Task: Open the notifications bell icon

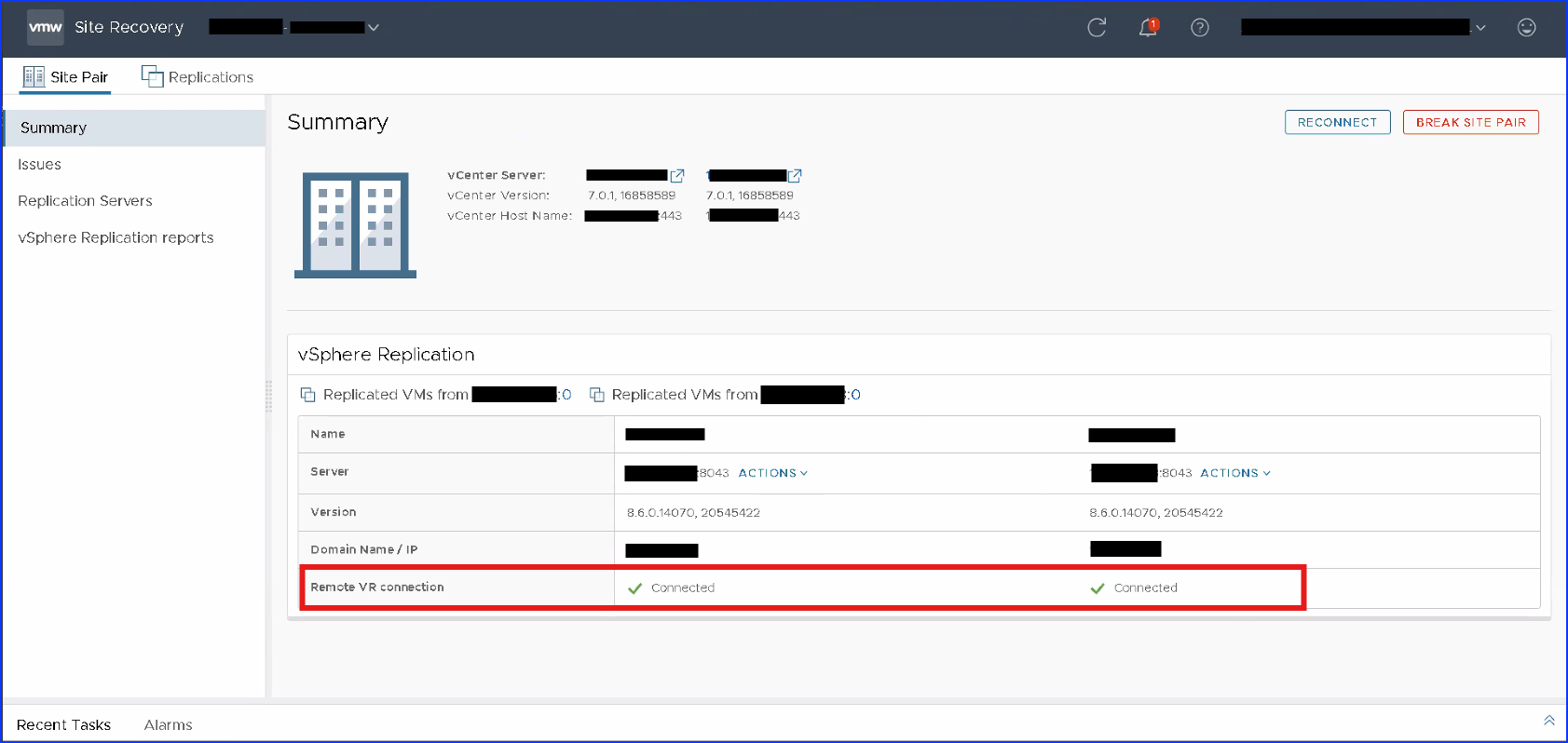Action: (1148, 28)
